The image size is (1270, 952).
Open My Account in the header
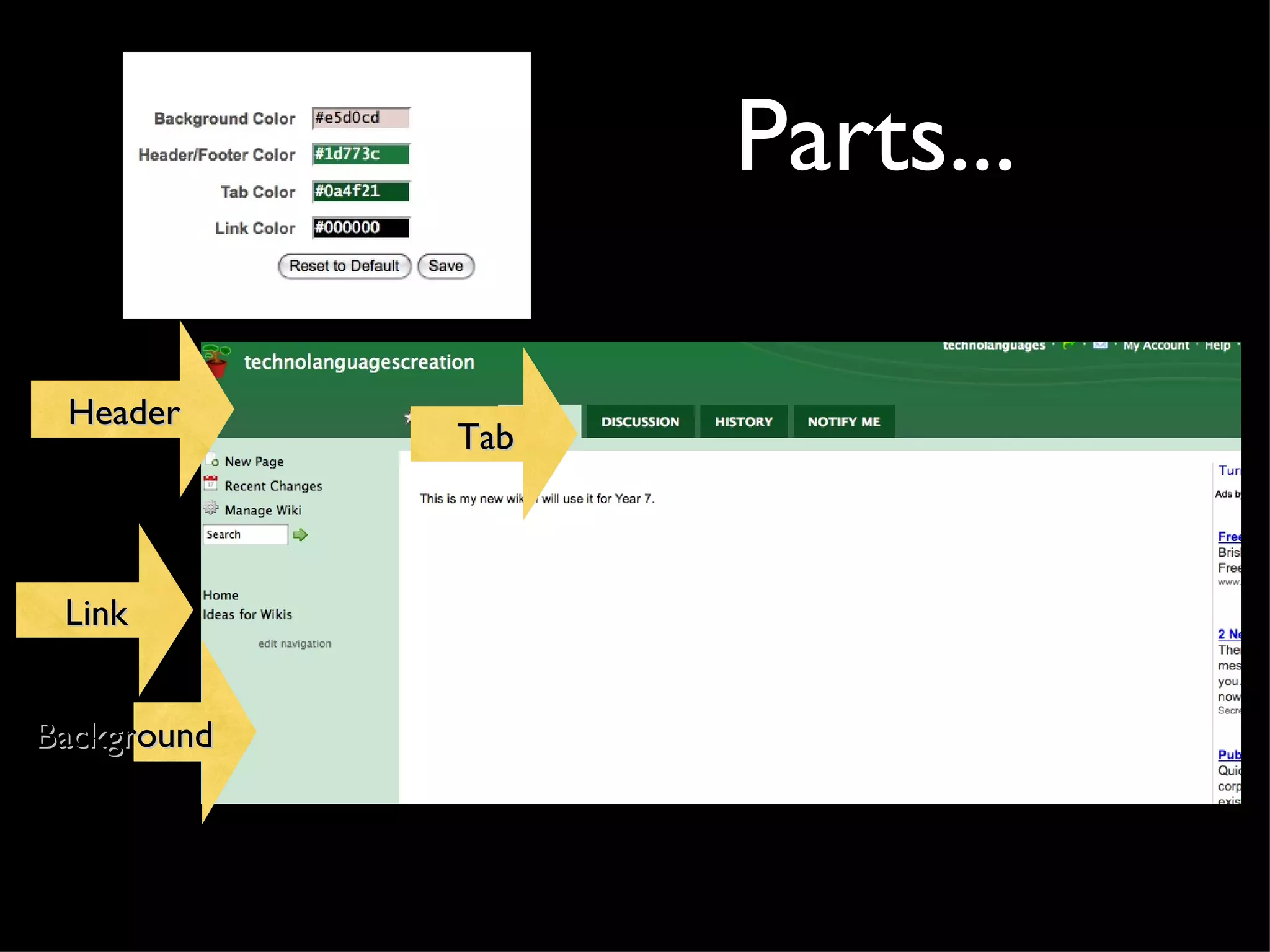(x=1156, y=345)
